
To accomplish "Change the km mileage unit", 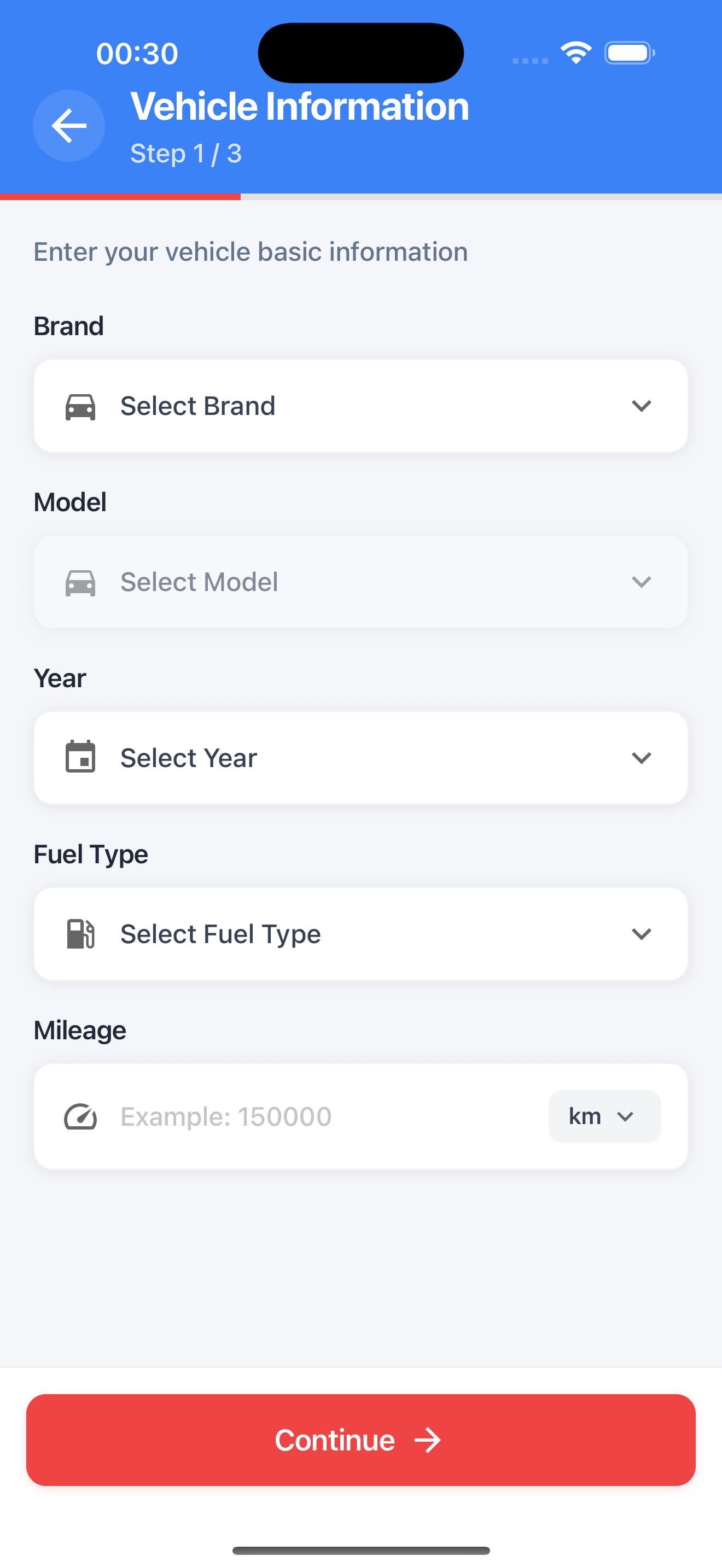I will click(x=604, y=1116).
